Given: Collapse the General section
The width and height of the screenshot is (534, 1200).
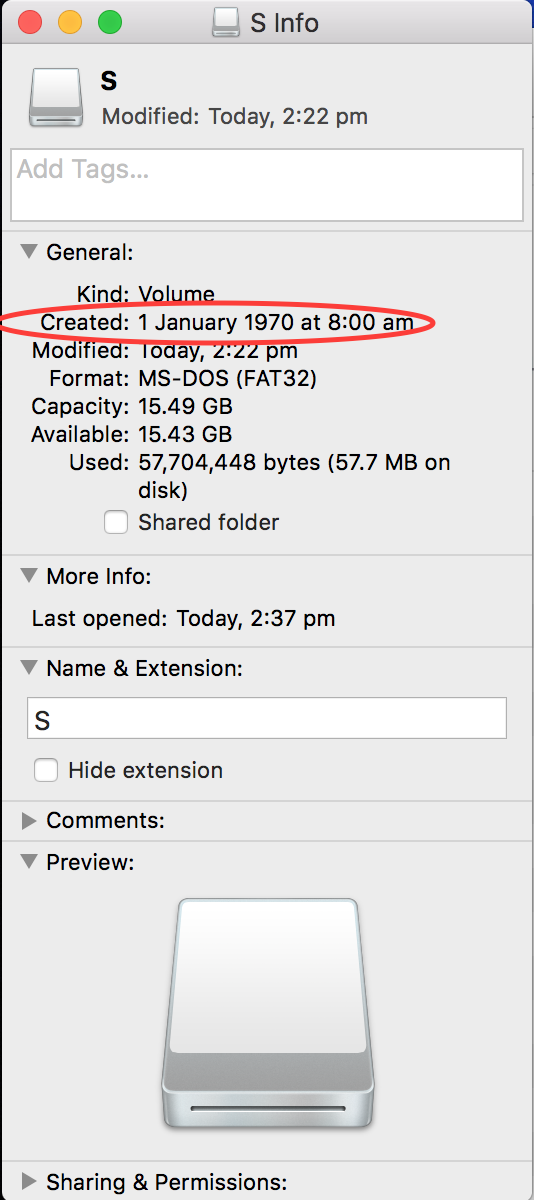Looking at the screenshot, I should pos(29,252).
